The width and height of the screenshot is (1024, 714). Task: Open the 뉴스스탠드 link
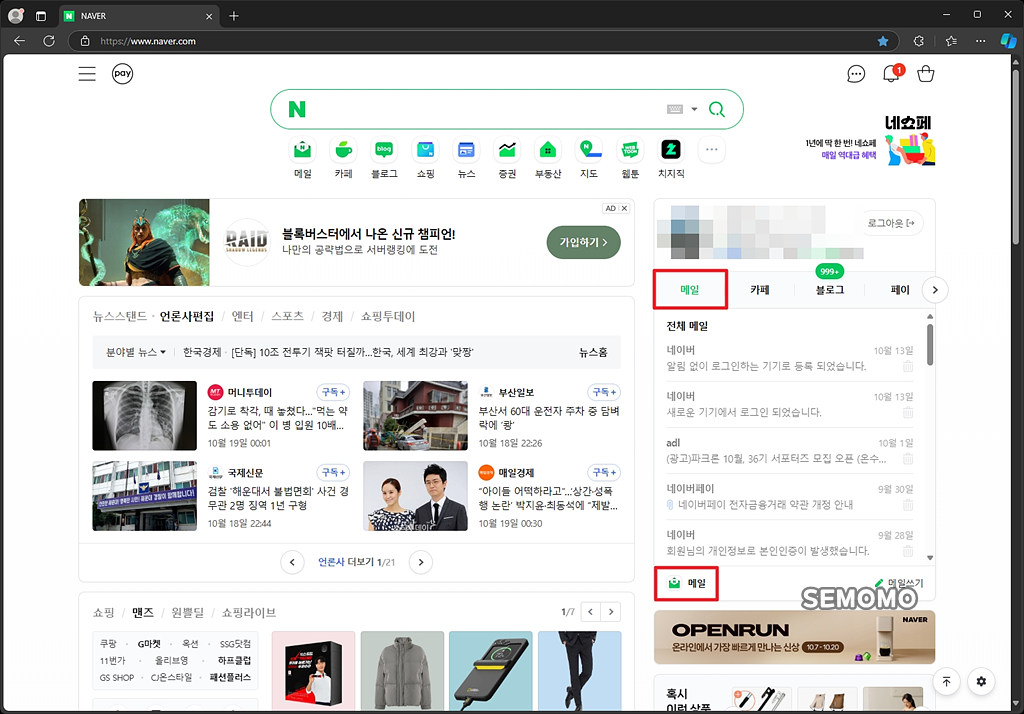pos(120,316)
